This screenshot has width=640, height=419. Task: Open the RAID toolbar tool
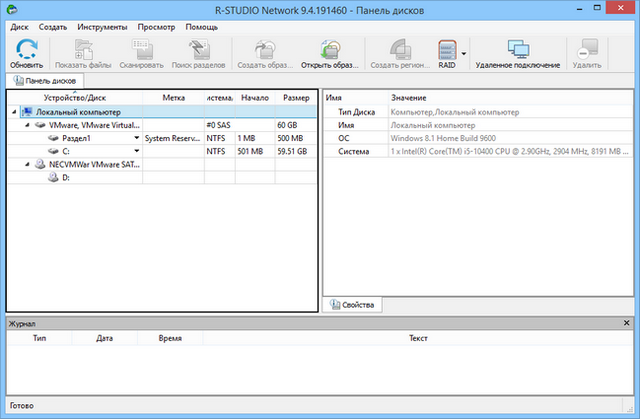tap(446, 52)
